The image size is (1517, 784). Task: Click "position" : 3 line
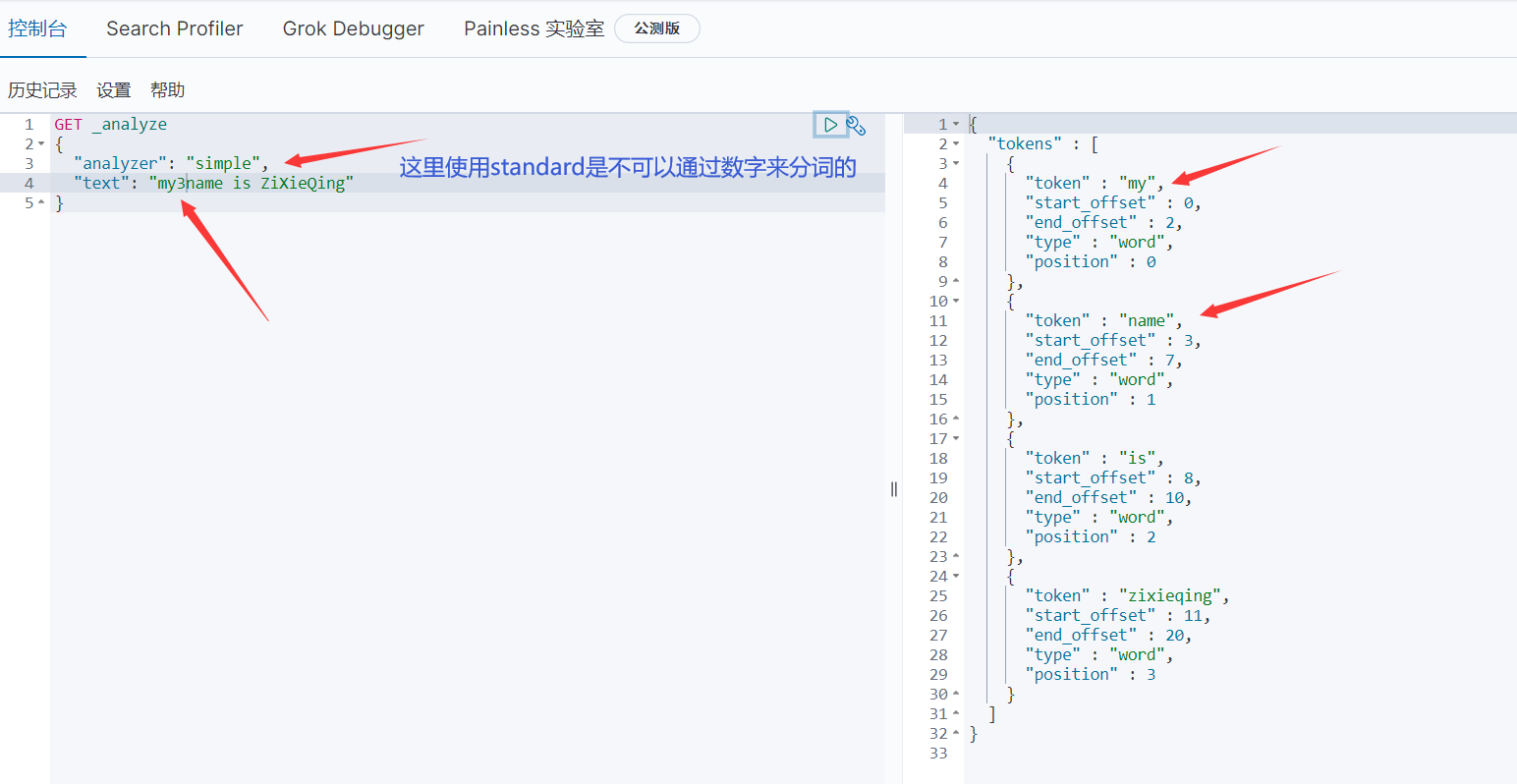(x=1091, y=674)
